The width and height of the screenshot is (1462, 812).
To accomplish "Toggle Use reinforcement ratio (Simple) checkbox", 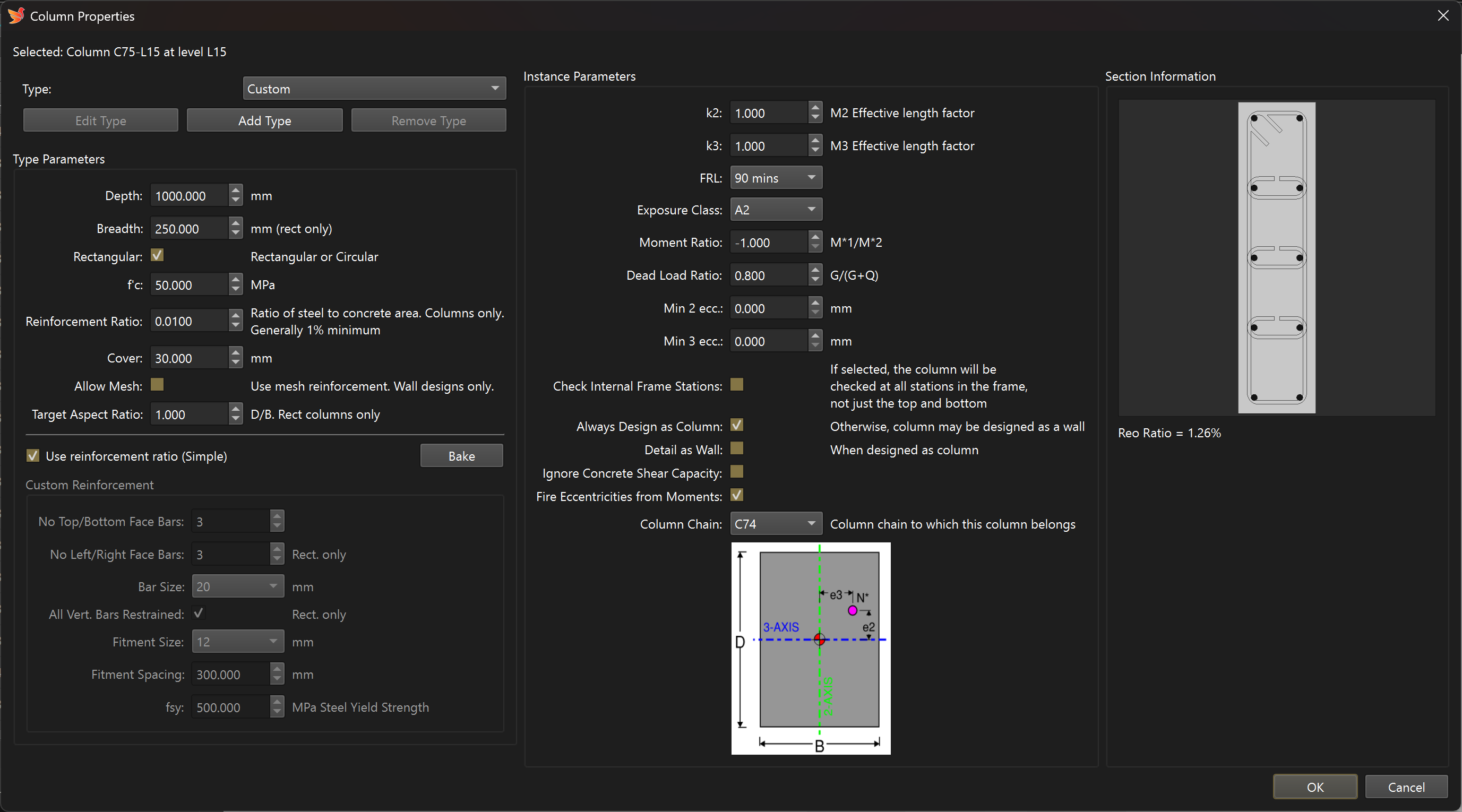I will pos(33,456).
